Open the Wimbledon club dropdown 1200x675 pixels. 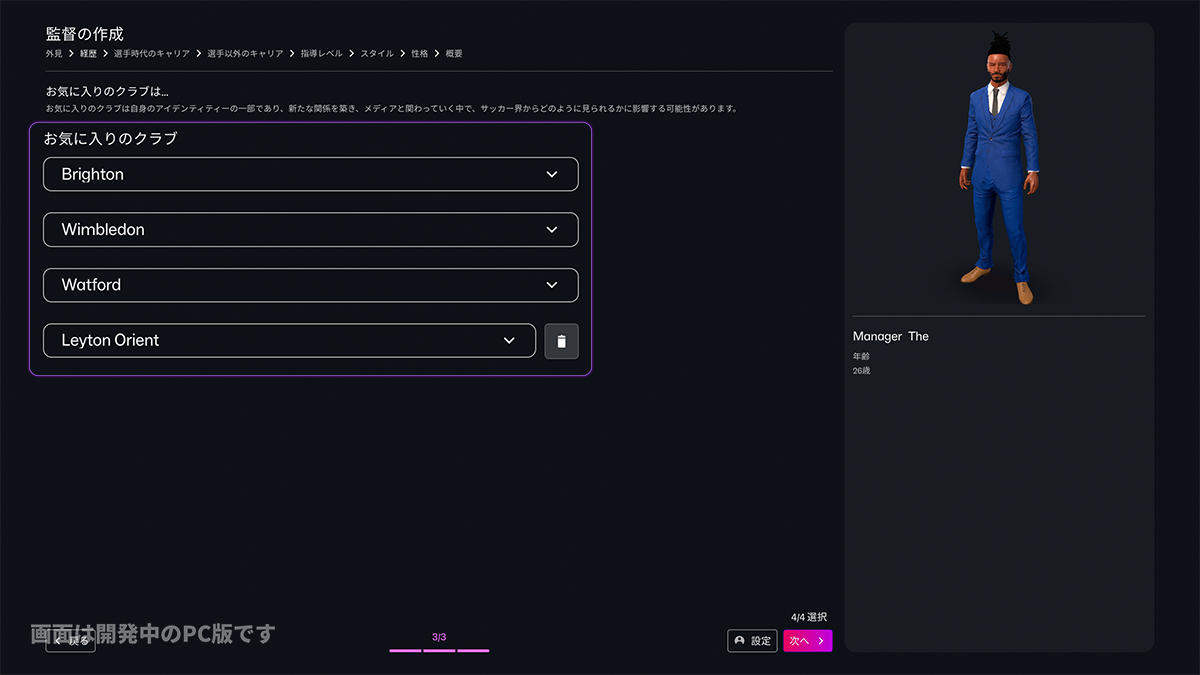tap(310, 229)
